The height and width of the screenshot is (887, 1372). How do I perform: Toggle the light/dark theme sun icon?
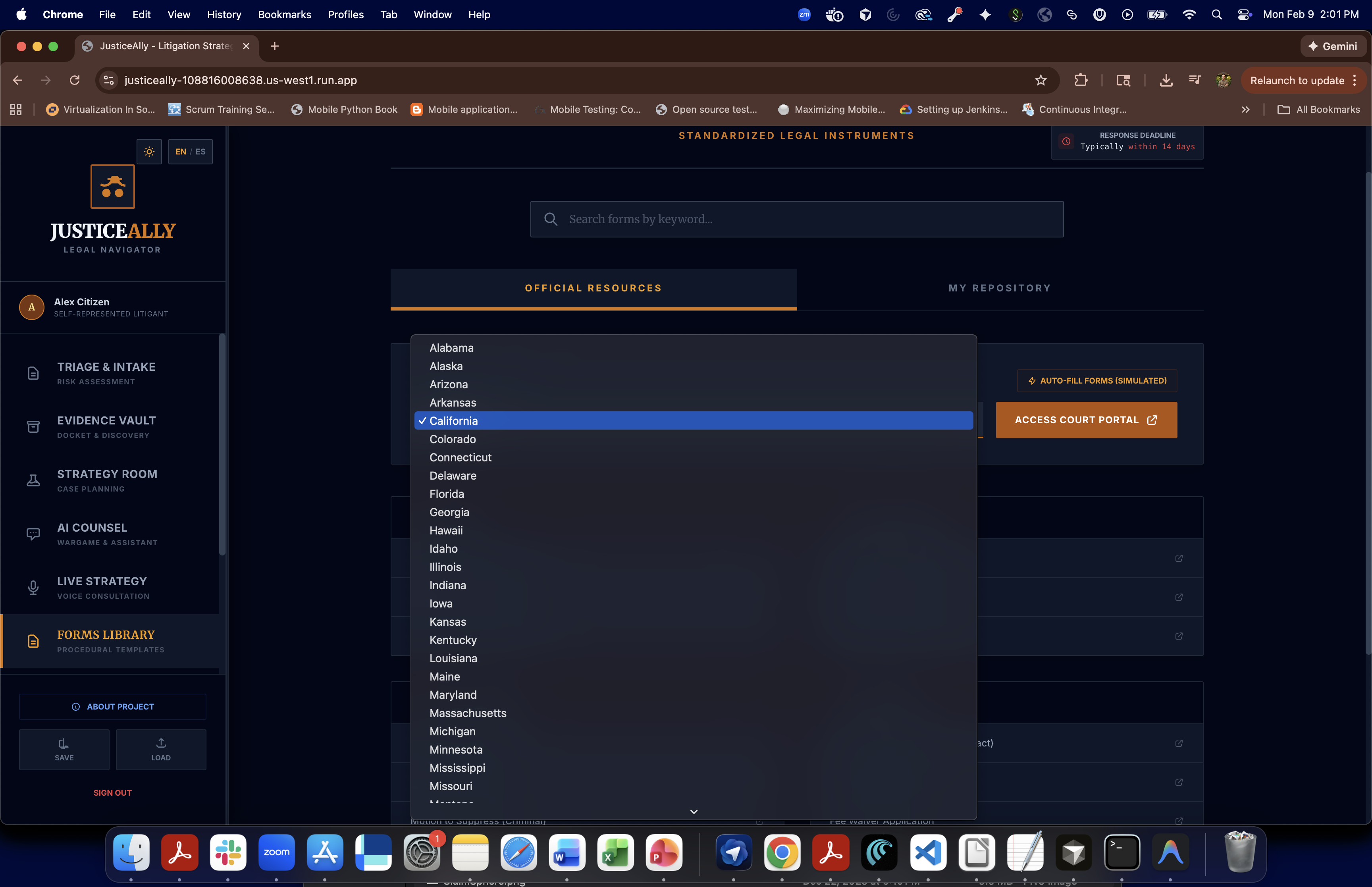coord(149,152)
